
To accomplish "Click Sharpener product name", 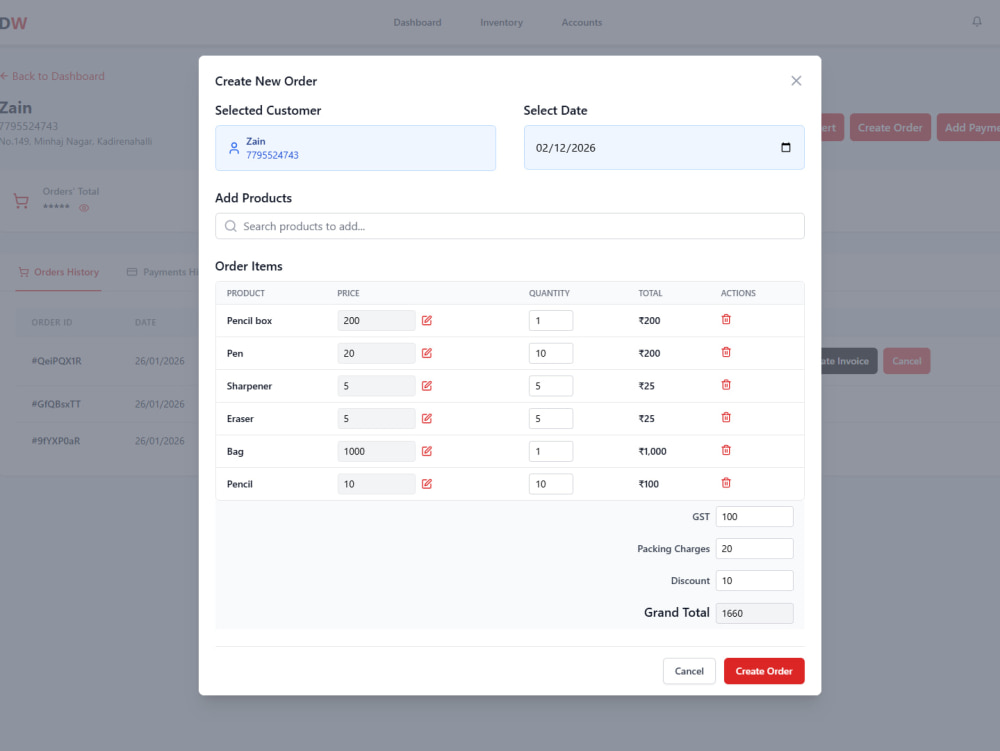I will pos(249,386).
